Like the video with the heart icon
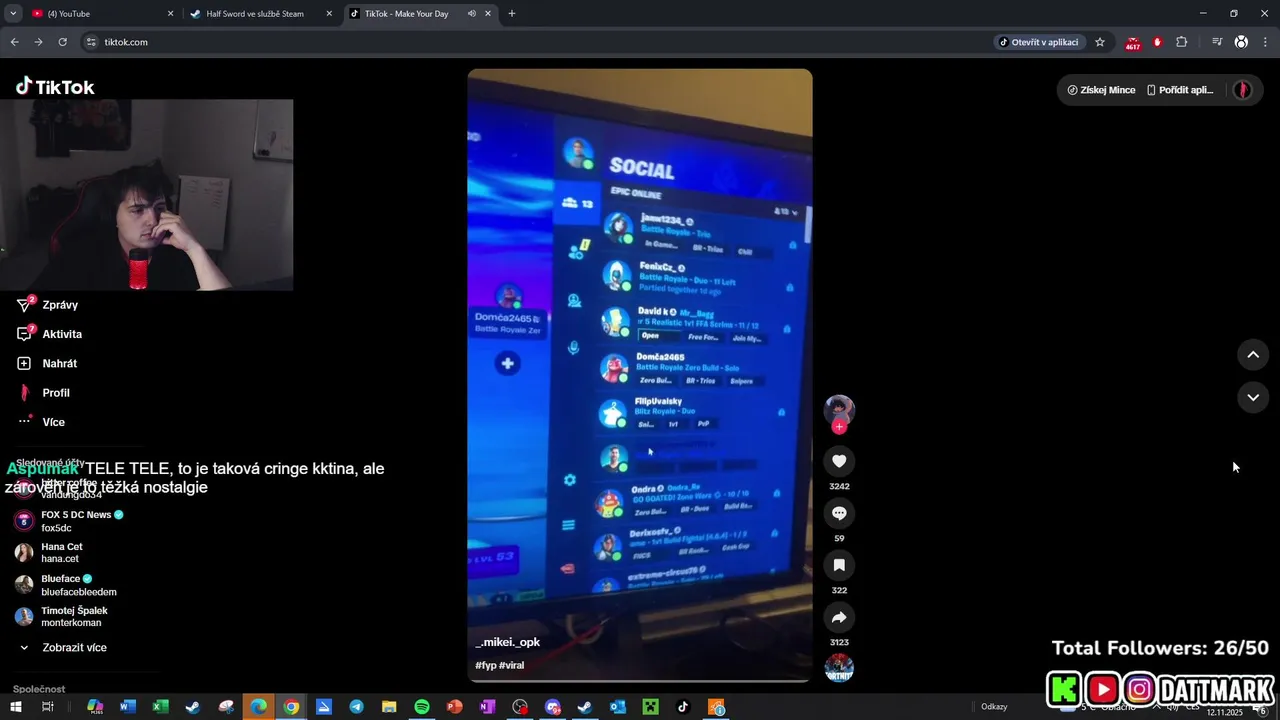Viewport: 1280px width, 720px height. pos(839,461)
